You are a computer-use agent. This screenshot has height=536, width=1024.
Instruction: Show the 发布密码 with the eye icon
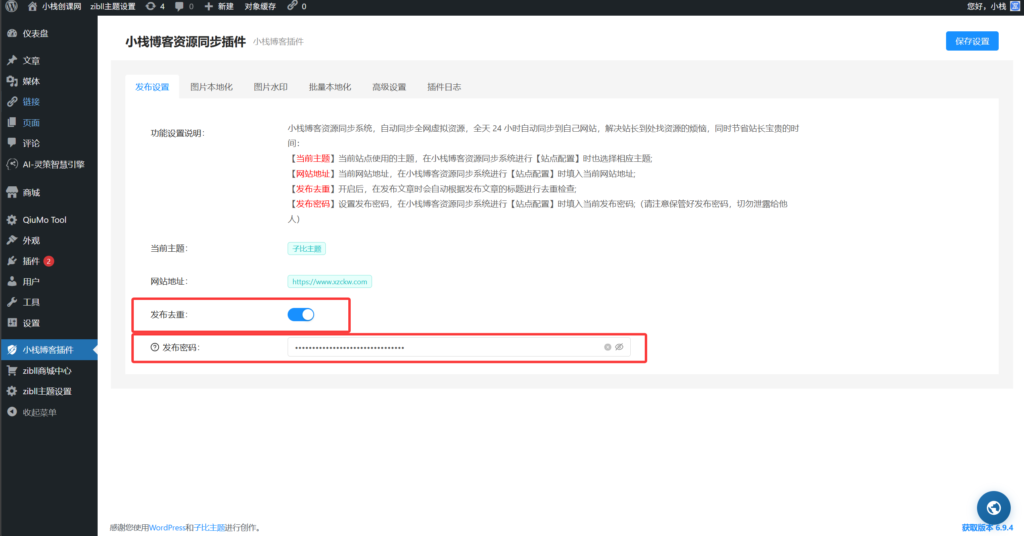click(619, 347)
